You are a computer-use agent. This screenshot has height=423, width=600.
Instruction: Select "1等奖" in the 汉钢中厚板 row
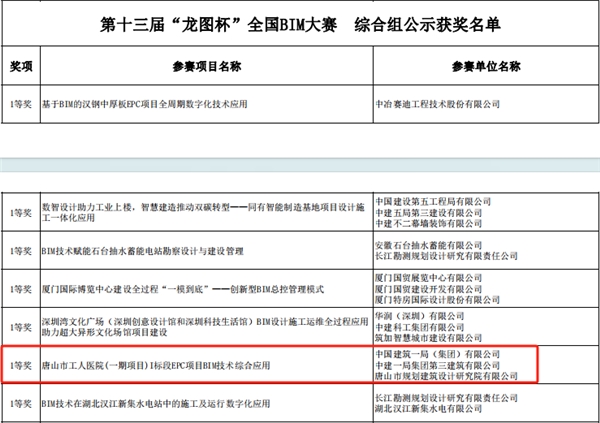coord(21,104)
